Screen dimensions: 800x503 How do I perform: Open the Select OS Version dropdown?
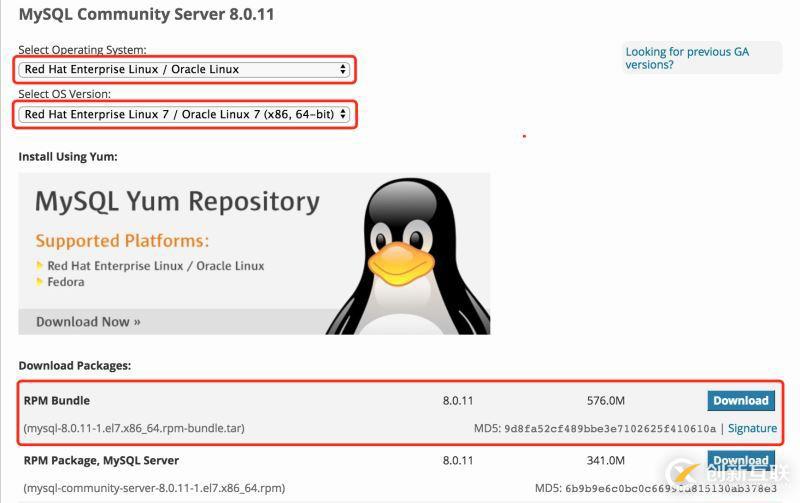coord(184,114)
